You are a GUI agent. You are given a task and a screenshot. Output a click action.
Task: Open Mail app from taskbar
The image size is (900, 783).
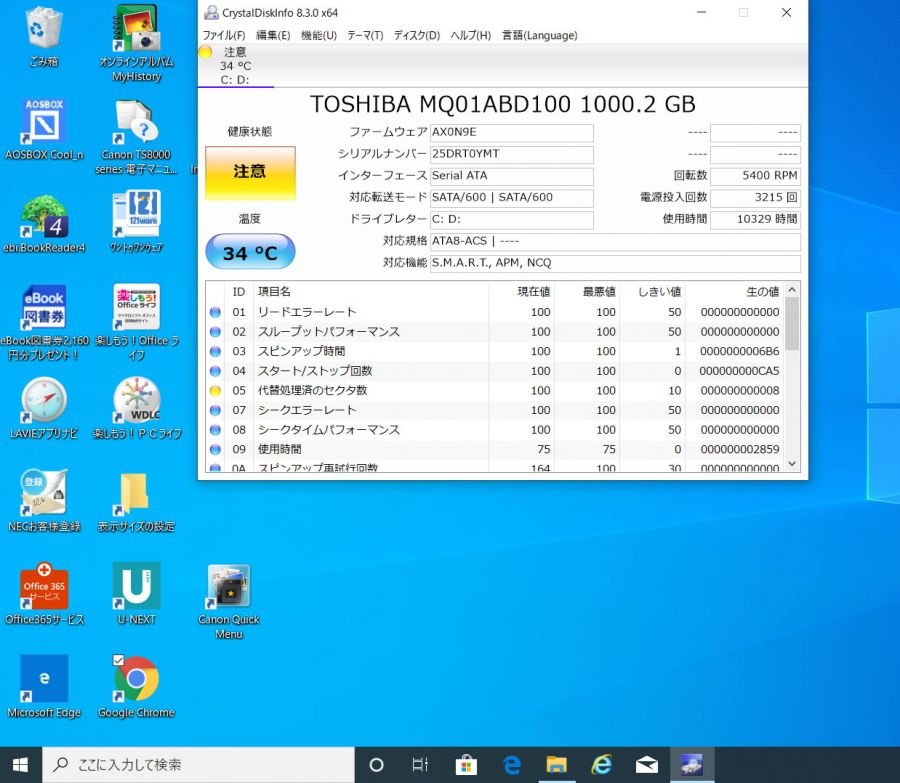coord(647,765)
